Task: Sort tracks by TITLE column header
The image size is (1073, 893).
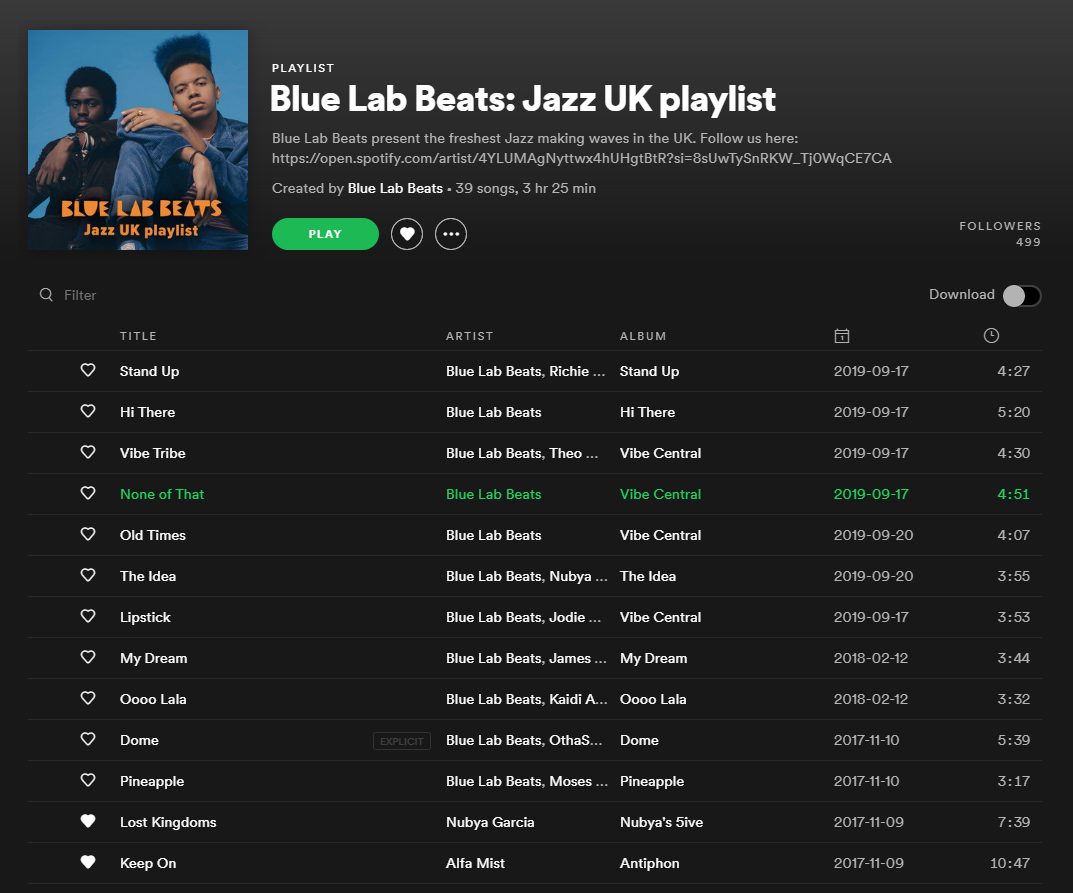Action: [138, 336]
